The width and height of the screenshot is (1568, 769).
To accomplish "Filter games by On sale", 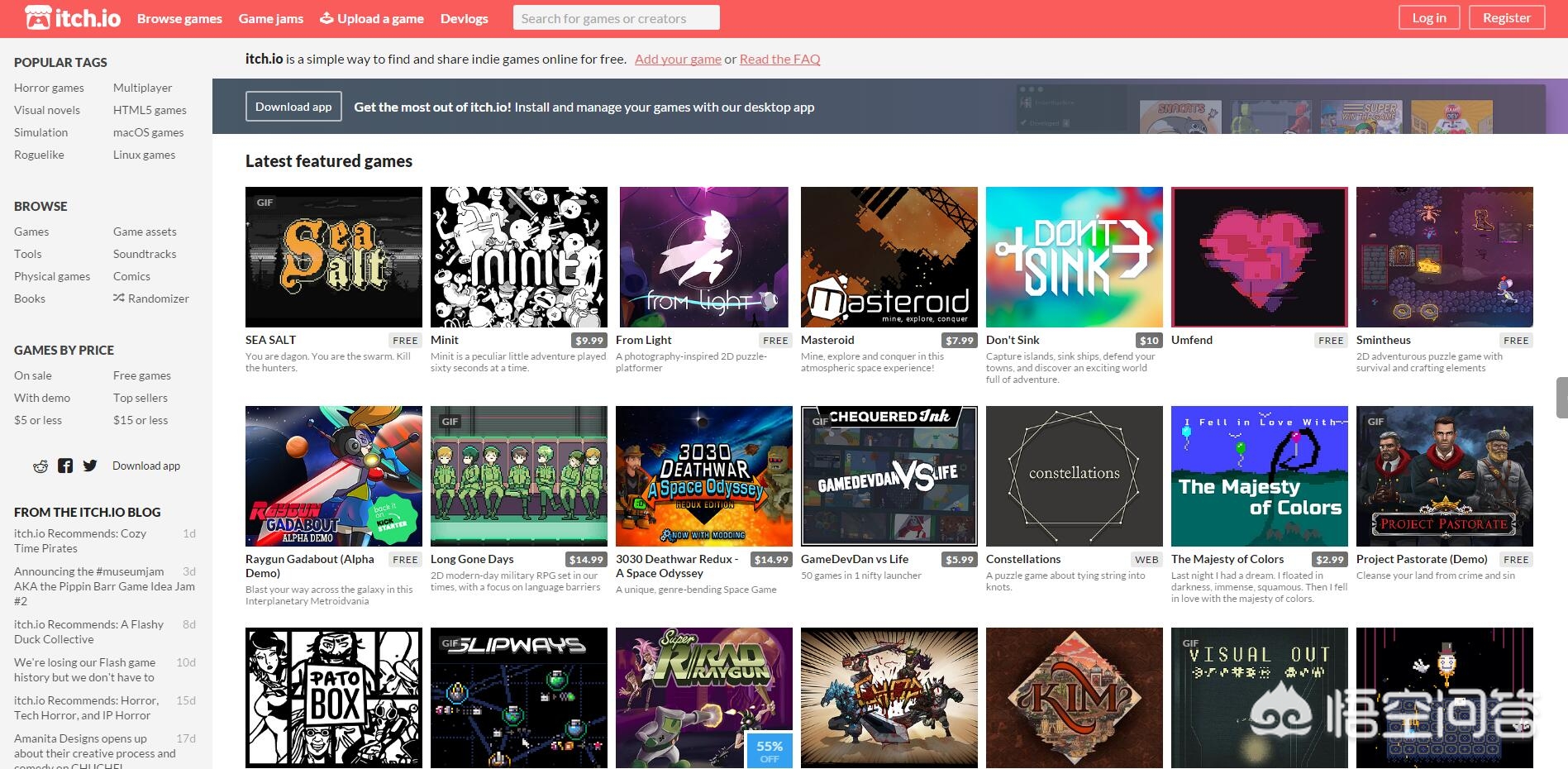I will [33, 375].
